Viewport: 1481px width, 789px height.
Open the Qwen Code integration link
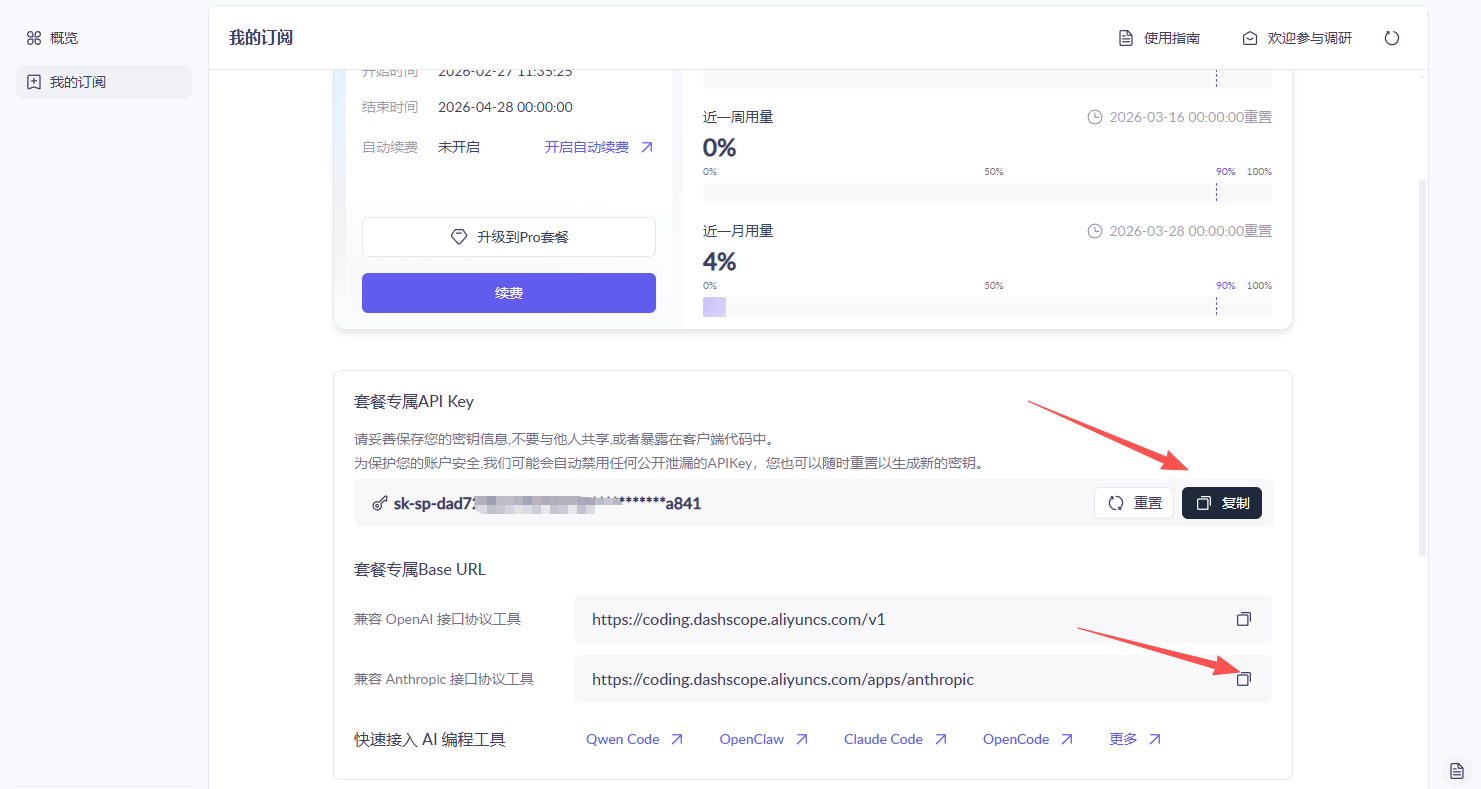(x=634, y=739)
